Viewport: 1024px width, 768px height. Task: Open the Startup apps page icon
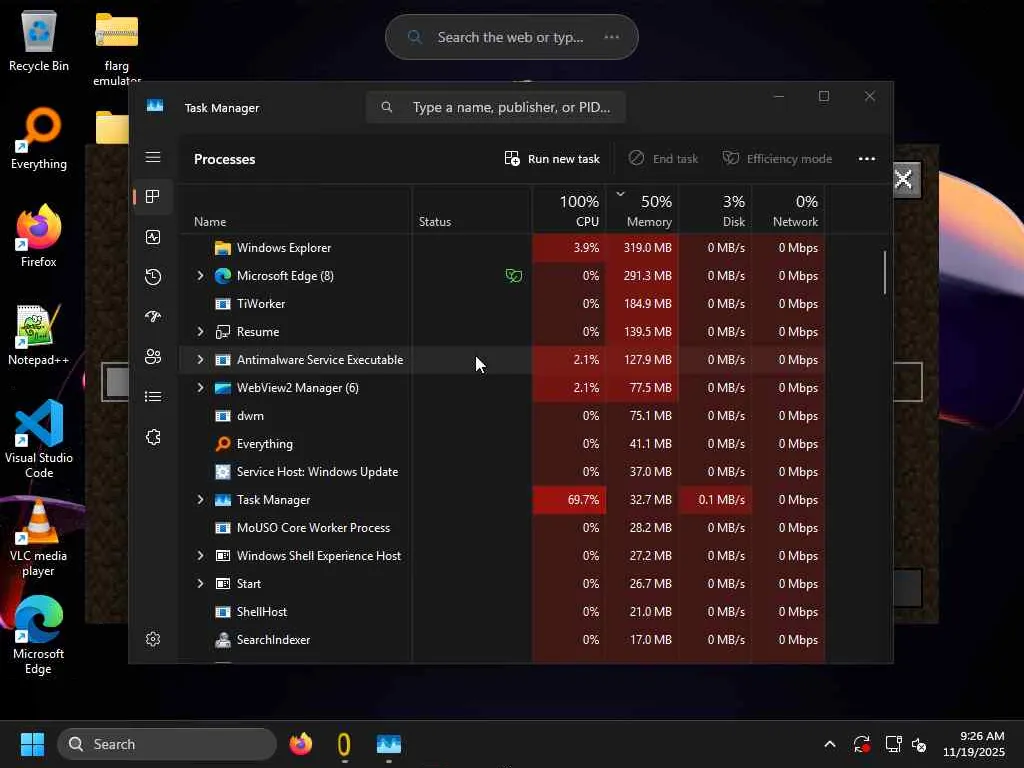click(153, 317)
